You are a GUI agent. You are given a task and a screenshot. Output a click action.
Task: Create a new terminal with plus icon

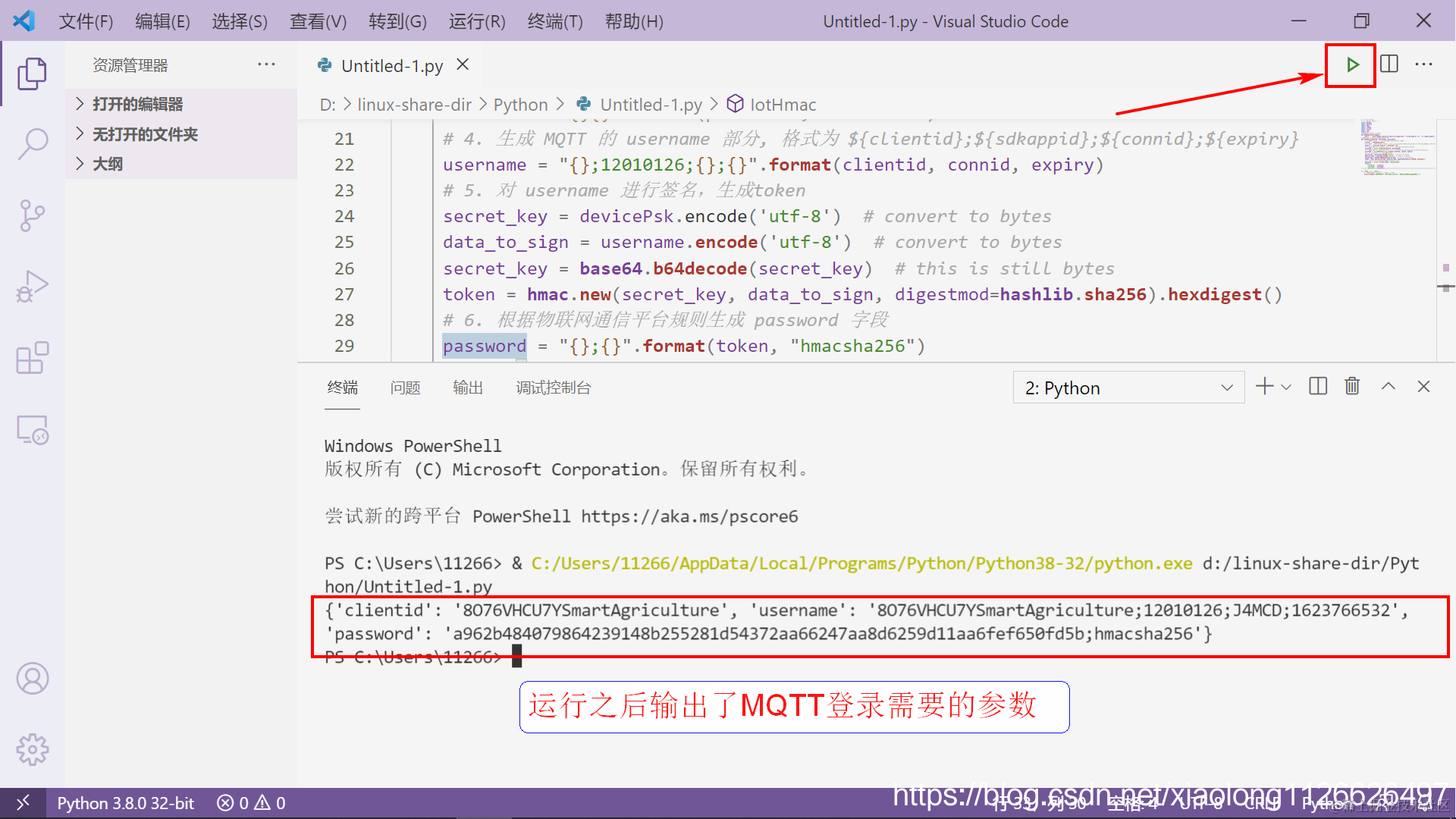(1264, 387)
